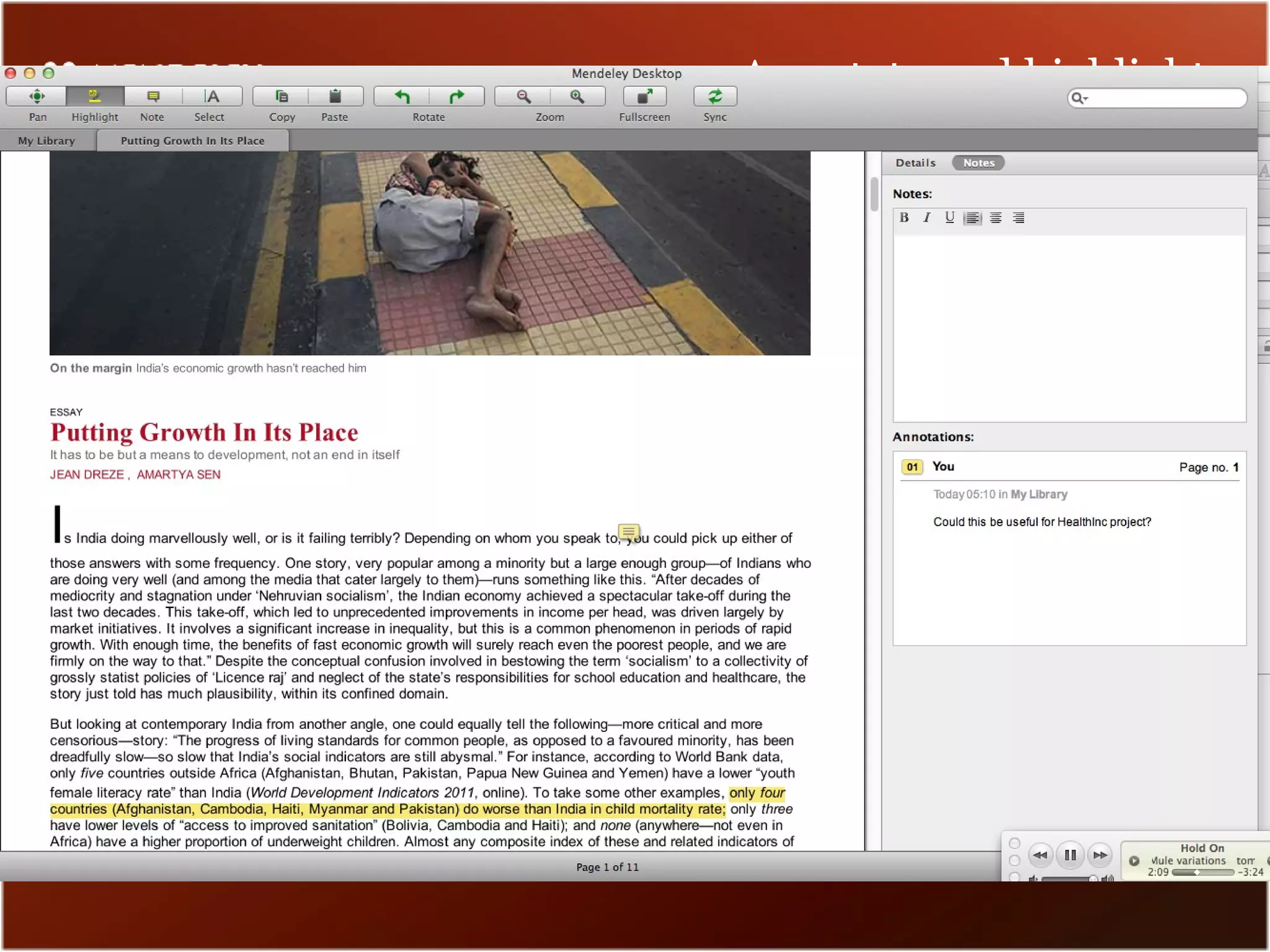Center-align notes text
Screen dimensions: 1270x952
pos(995,218)
